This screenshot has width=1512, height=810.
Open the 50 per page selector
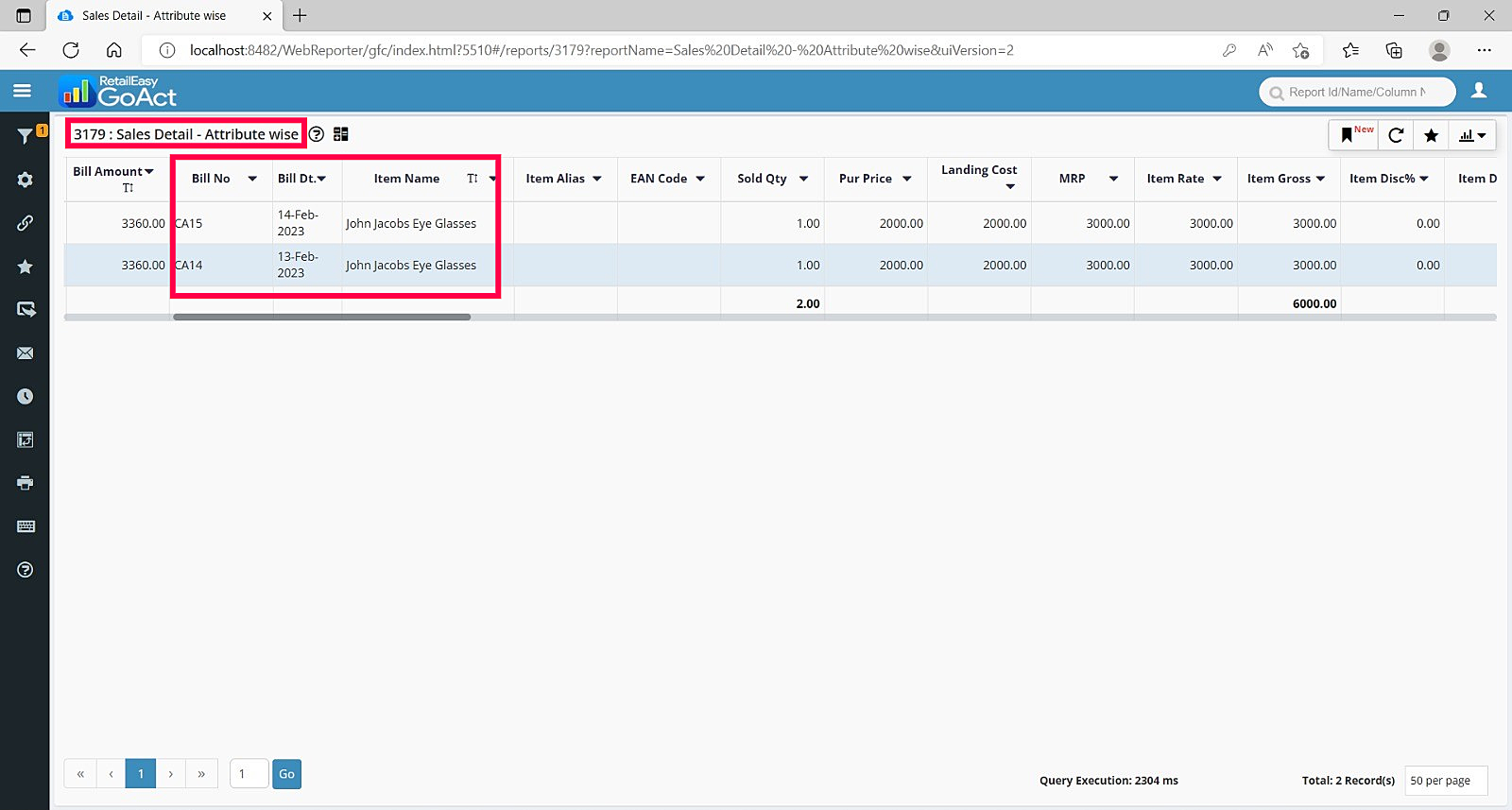pyautogui.click(x=1446, y=781)
